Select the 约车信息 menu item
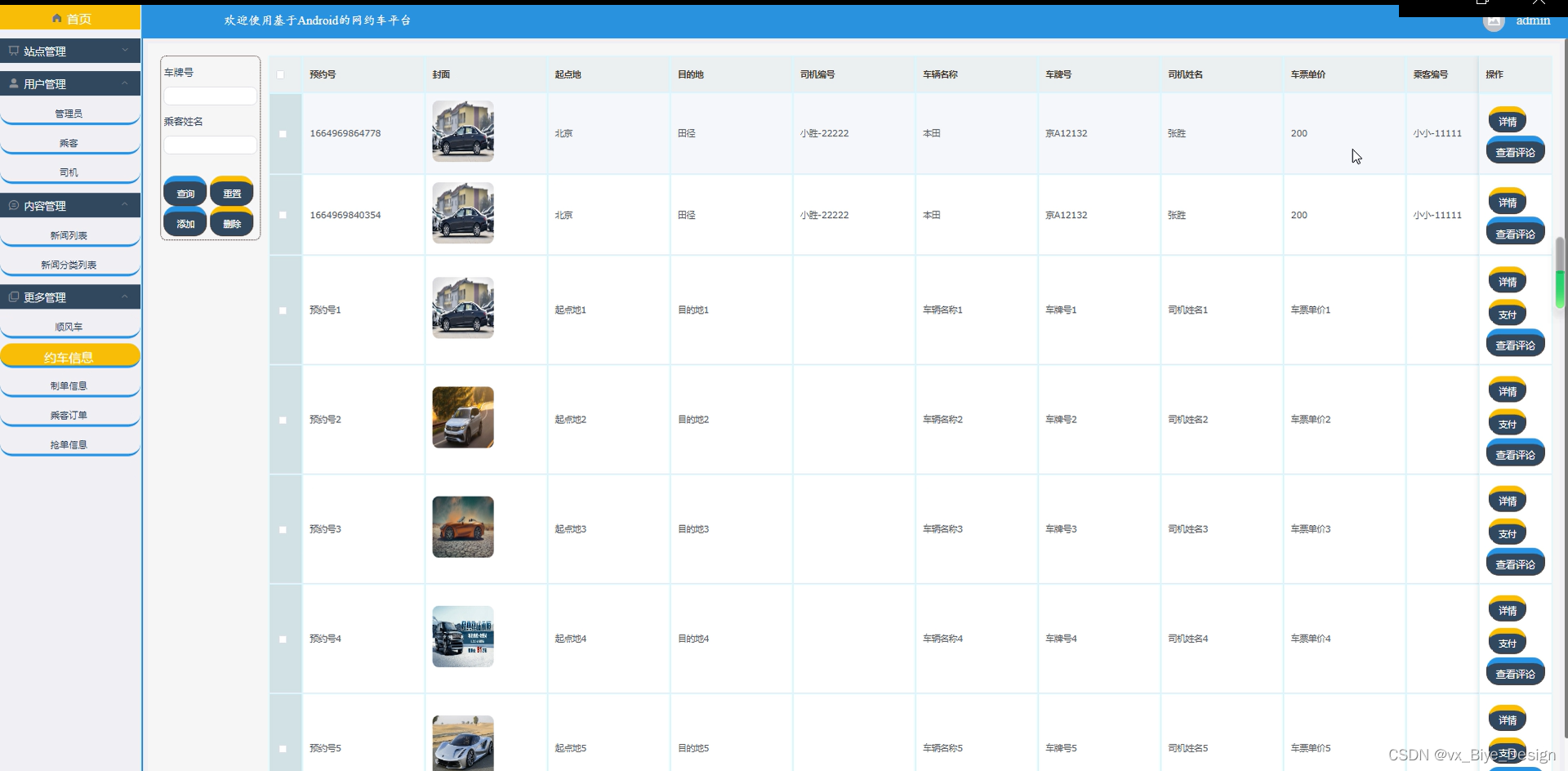Image resolution: width=1568 pixels, height=771 pixels. click(69, 357)
